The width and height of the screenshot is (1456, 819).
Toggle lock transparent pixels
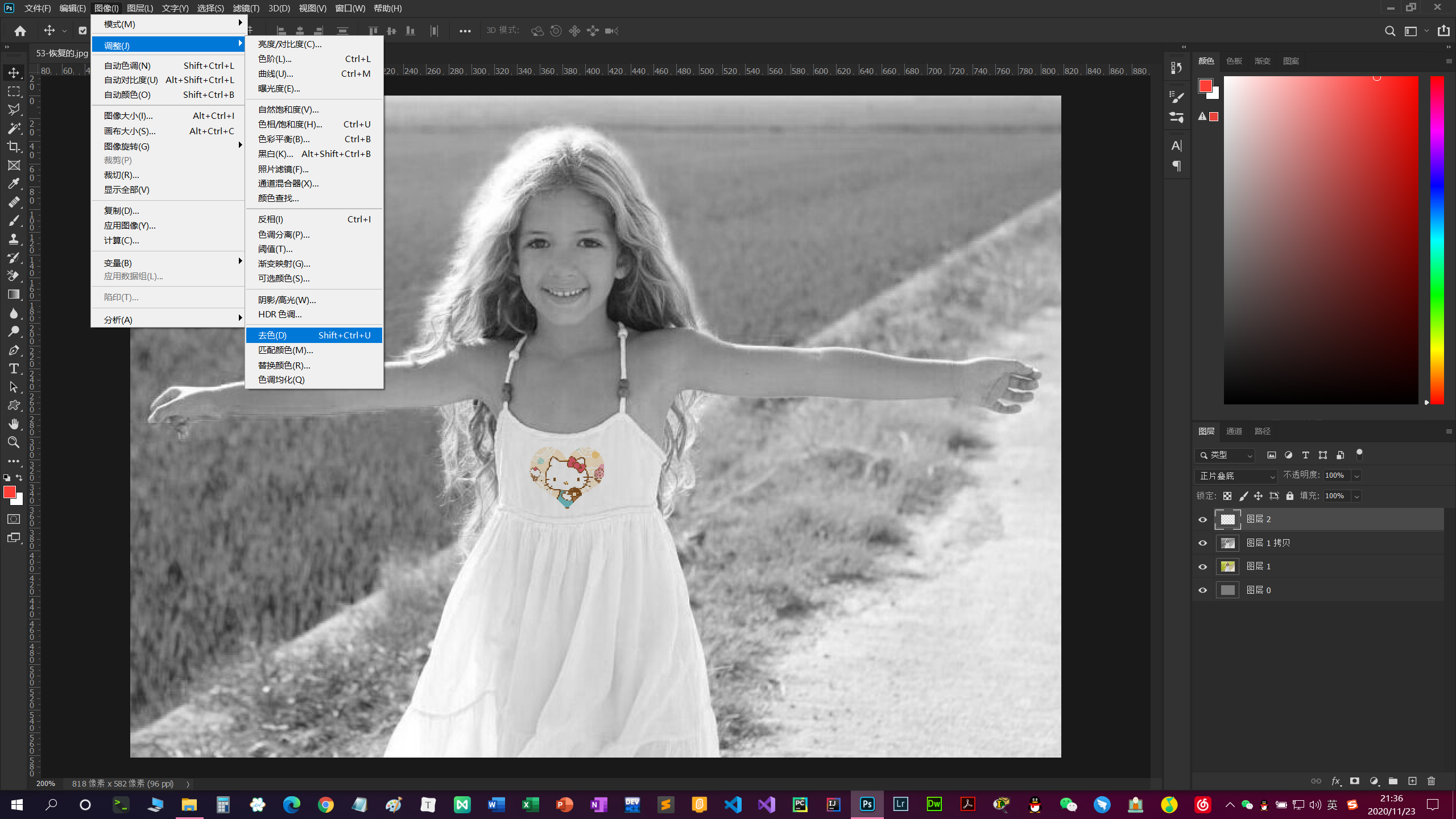1227,496
